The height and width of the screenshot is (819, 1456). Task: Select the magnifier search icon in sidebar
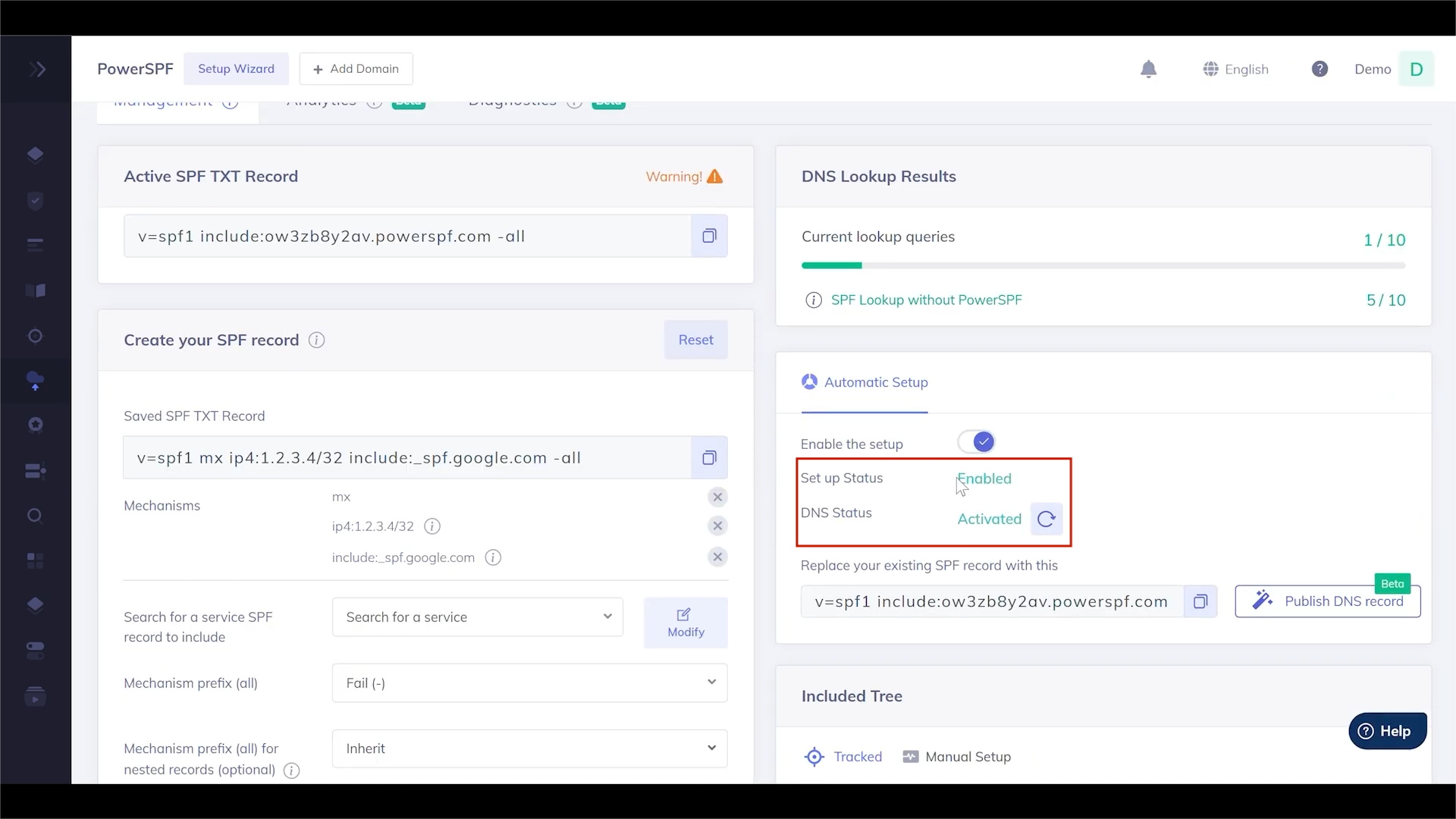[35, 515]
